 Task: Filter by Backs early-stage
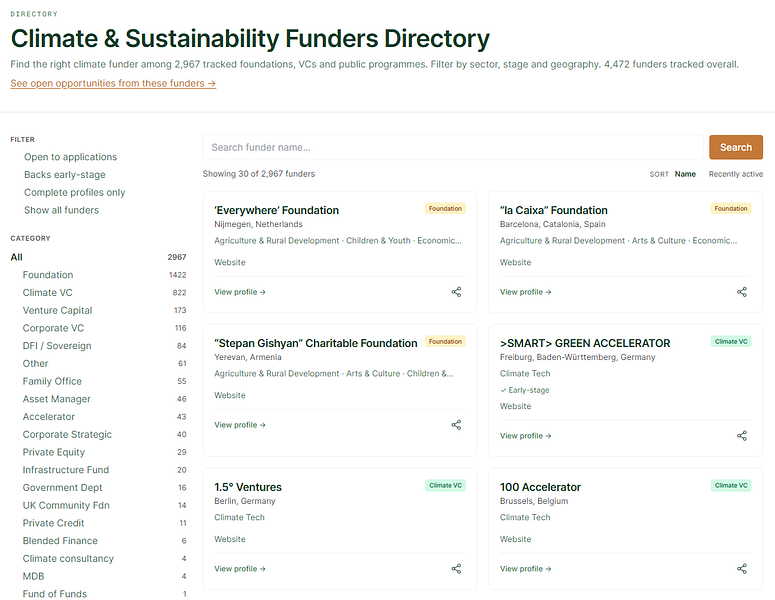(65, 175)
